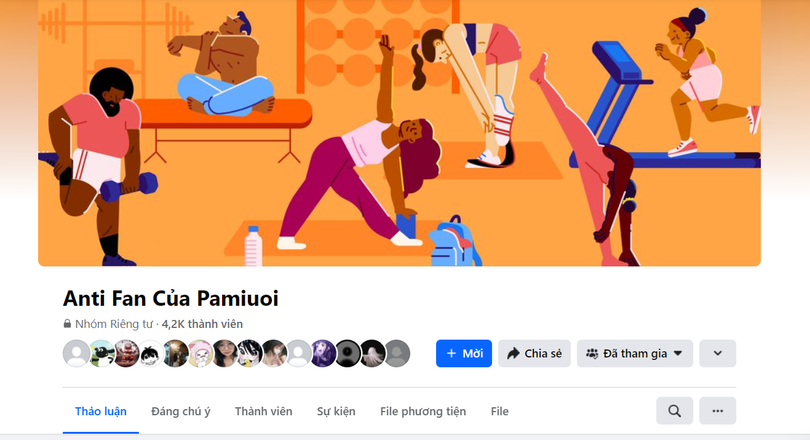Select the File phương tiện tab

423,411
